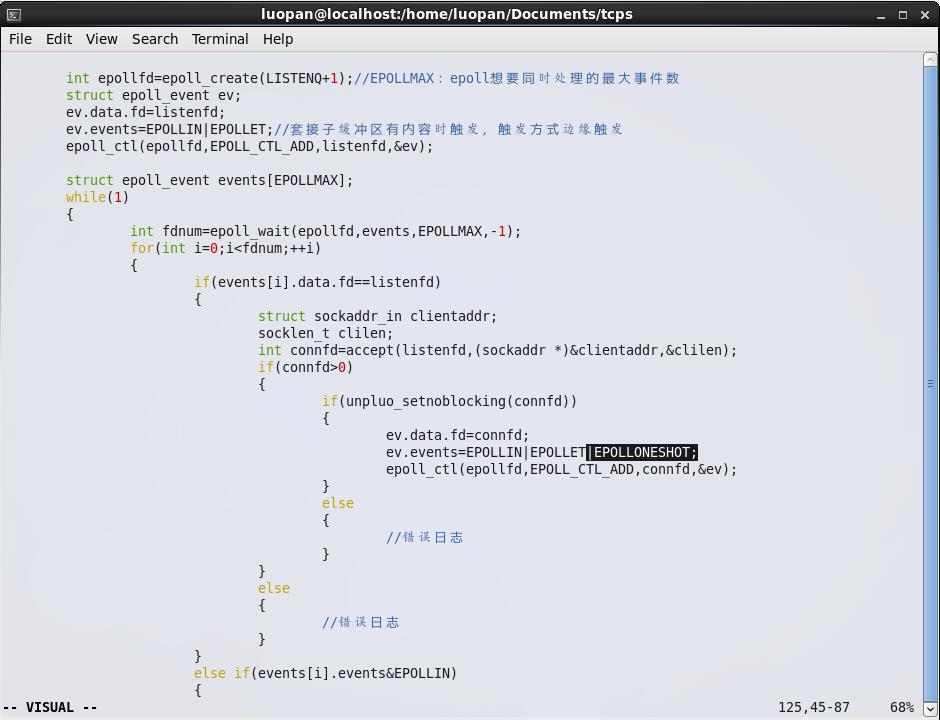Click the scrollbar down arrow
This screenshot has width=940, height=720.
point(930,709)
